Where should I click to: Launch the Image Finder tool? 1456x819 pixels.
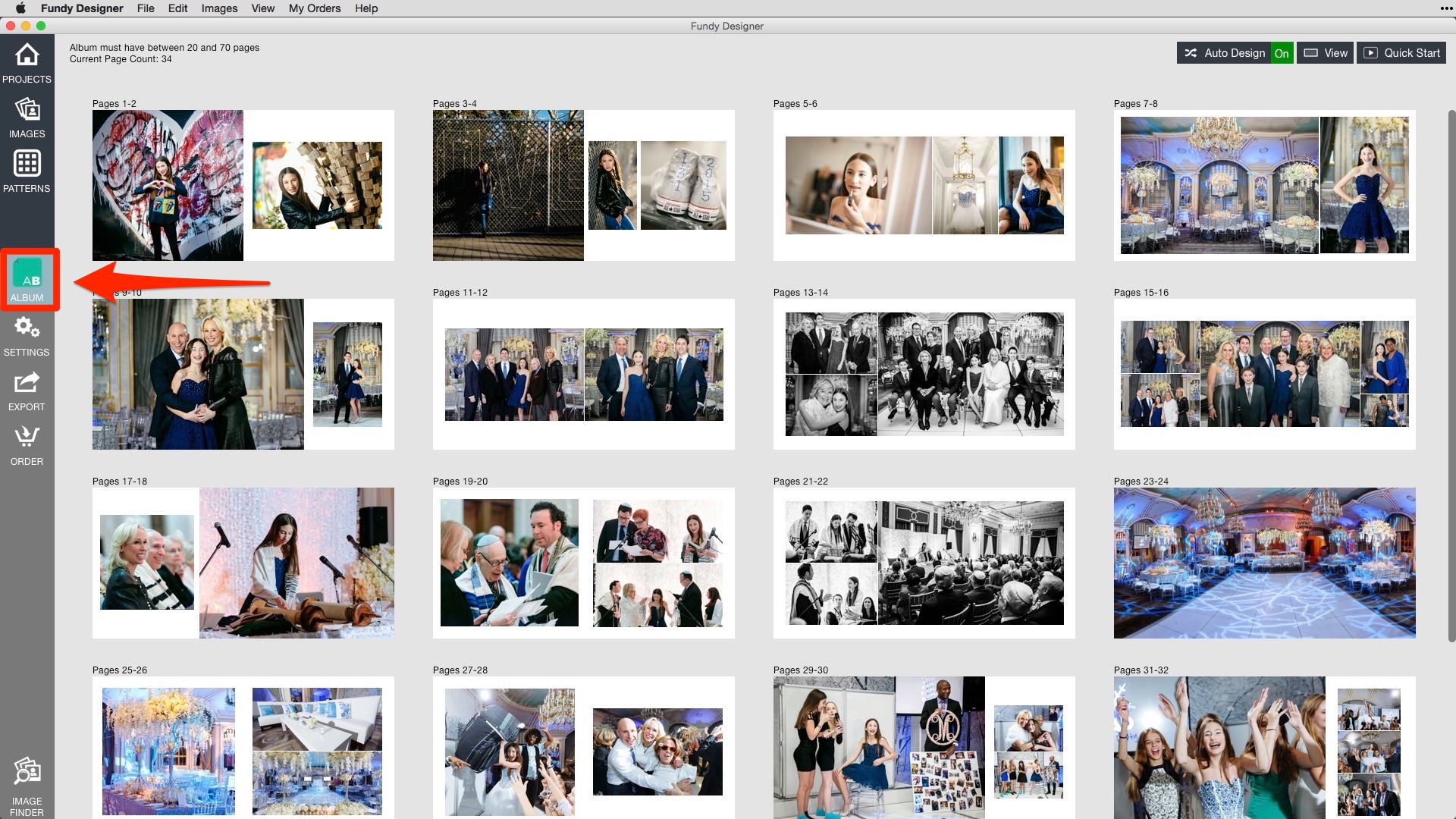coord(27,775)
